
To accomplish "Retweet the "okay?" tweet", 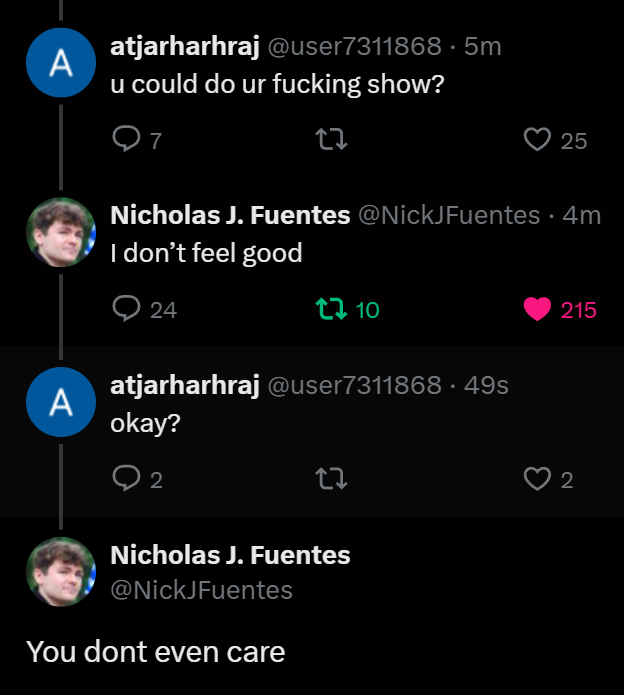I will click(x=331, y=480).
